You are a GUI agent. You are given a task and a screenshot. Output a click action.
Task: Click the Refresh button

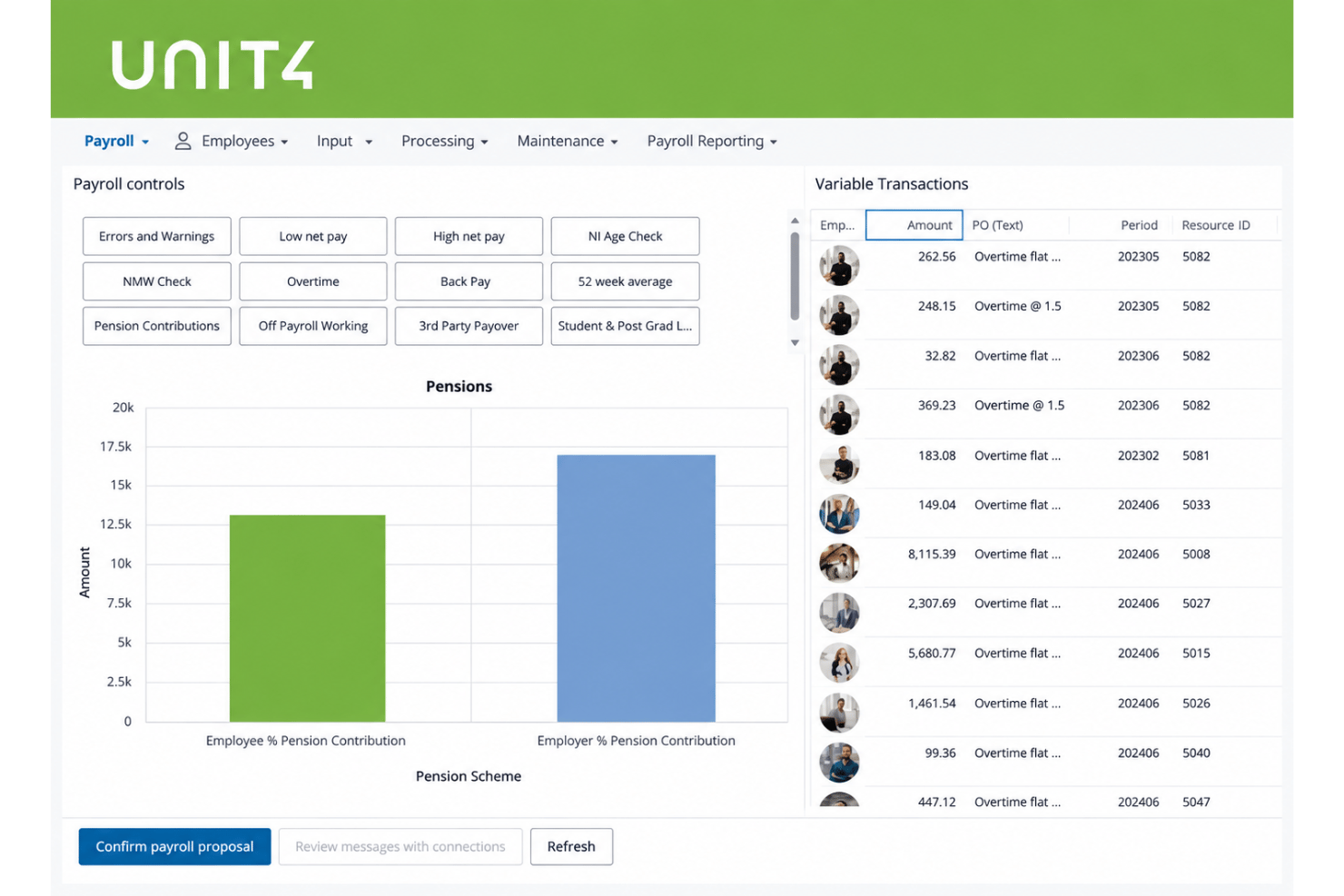571,846
